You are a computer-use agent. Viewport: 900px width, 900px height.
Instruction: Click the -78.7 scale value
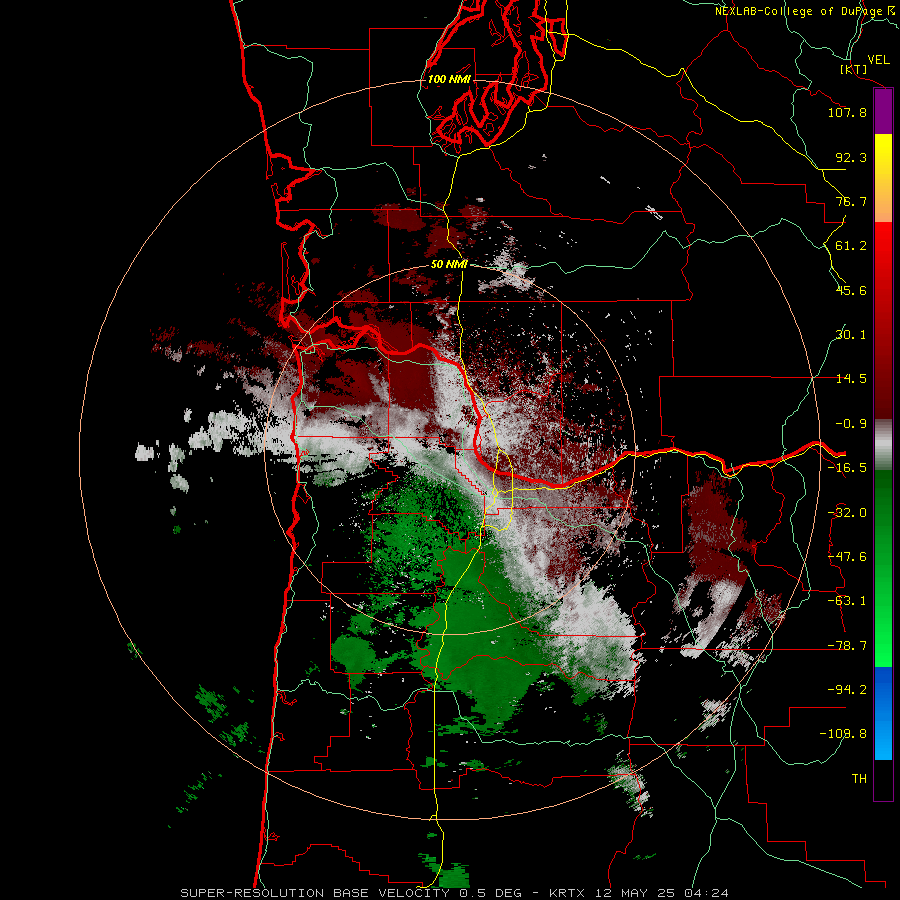(847, 646)
